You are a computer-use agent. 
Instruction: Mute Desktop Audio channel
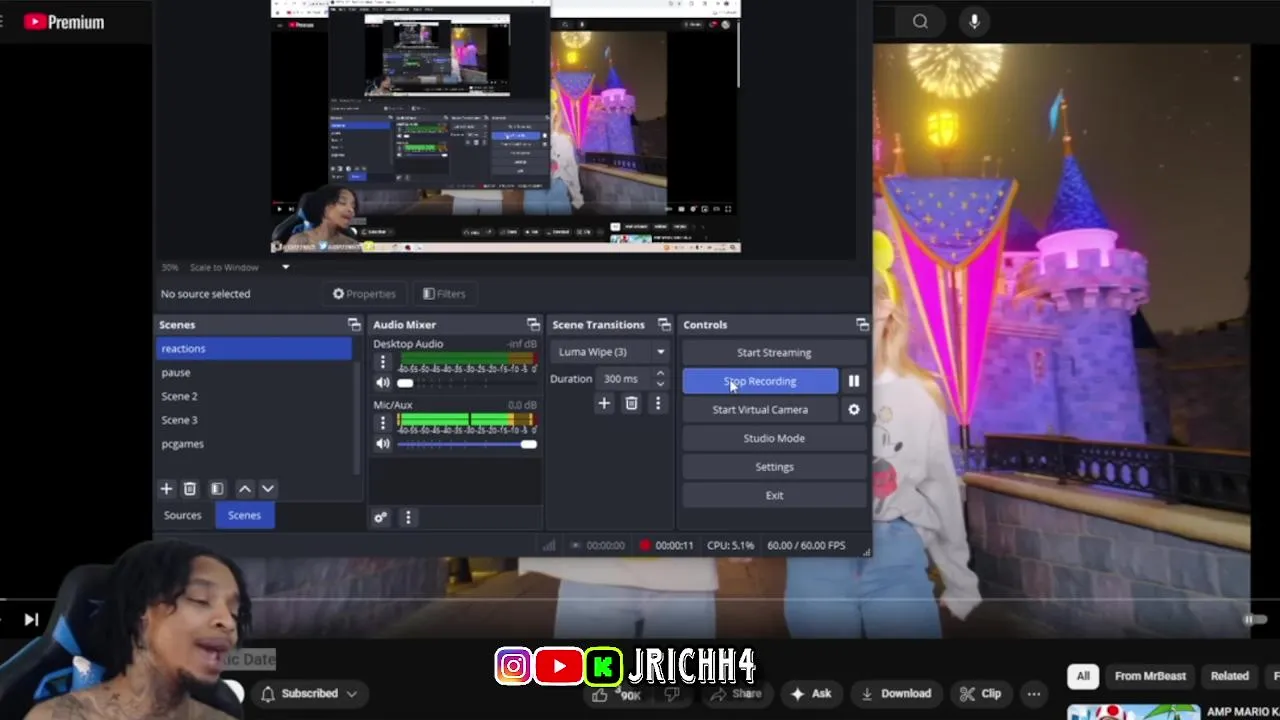tap(383, 383)
